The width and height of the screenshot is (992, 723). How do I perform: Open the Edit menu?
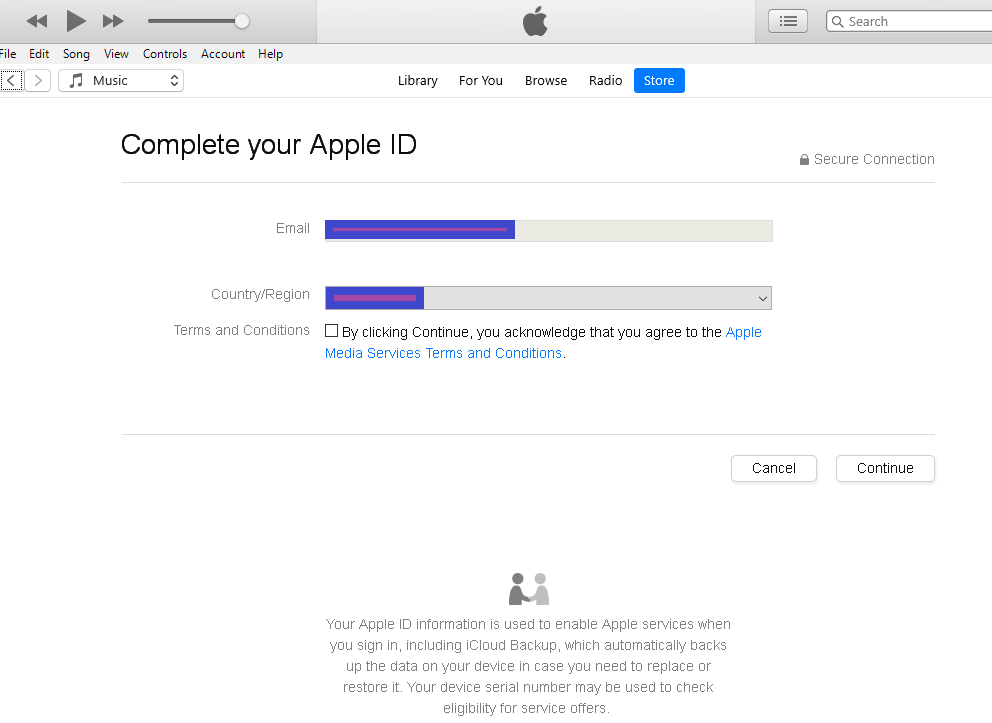39,54
